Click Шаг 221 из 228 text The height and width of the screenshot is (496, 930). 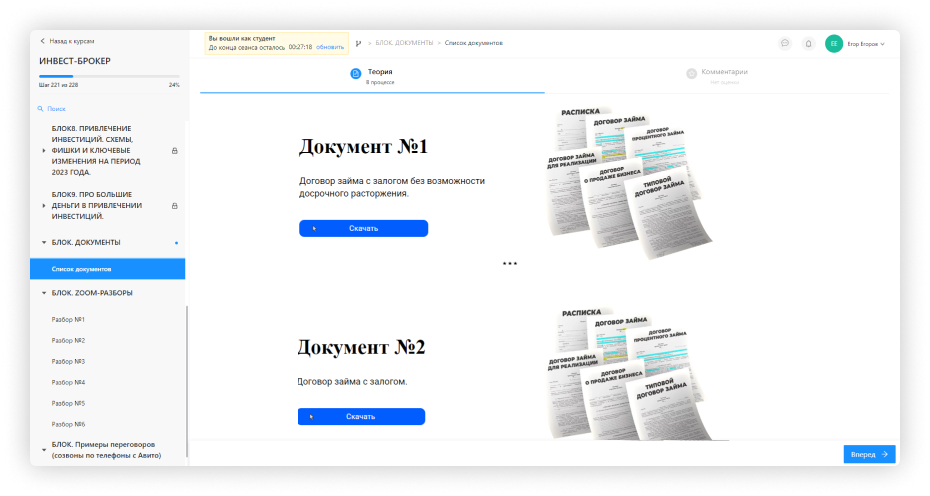[58, 85]
